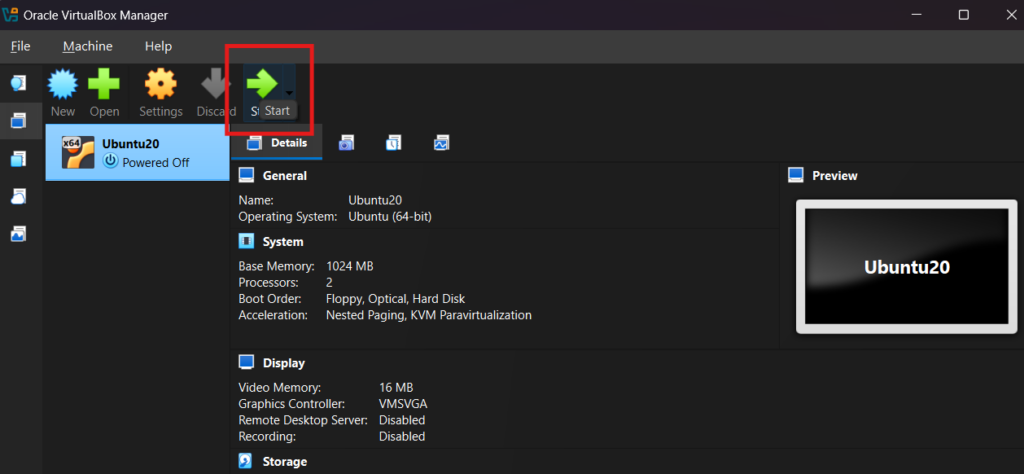The height and width of the screenshot is (474, 1024).
Task: Click the System chip icon
Action: coord(246,242)
